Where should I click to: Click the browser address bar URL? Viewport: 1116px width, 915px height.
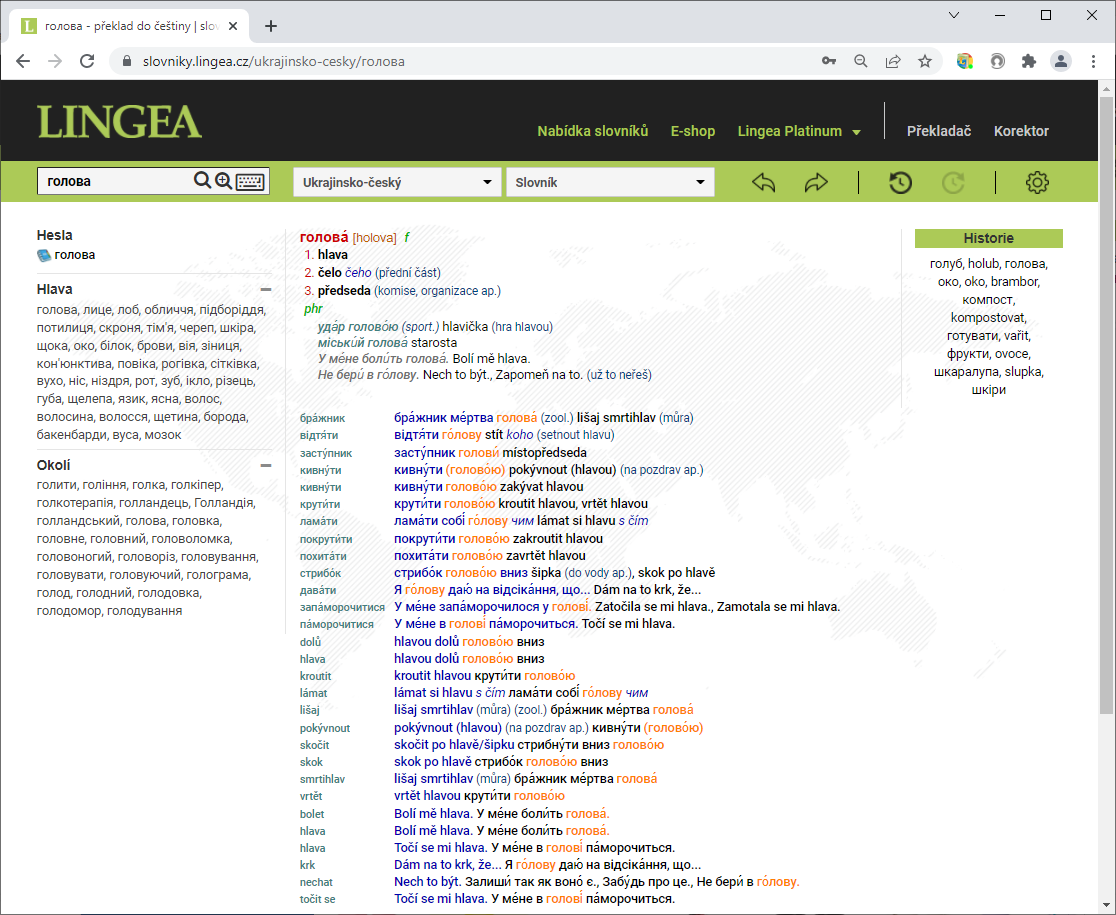274,61
